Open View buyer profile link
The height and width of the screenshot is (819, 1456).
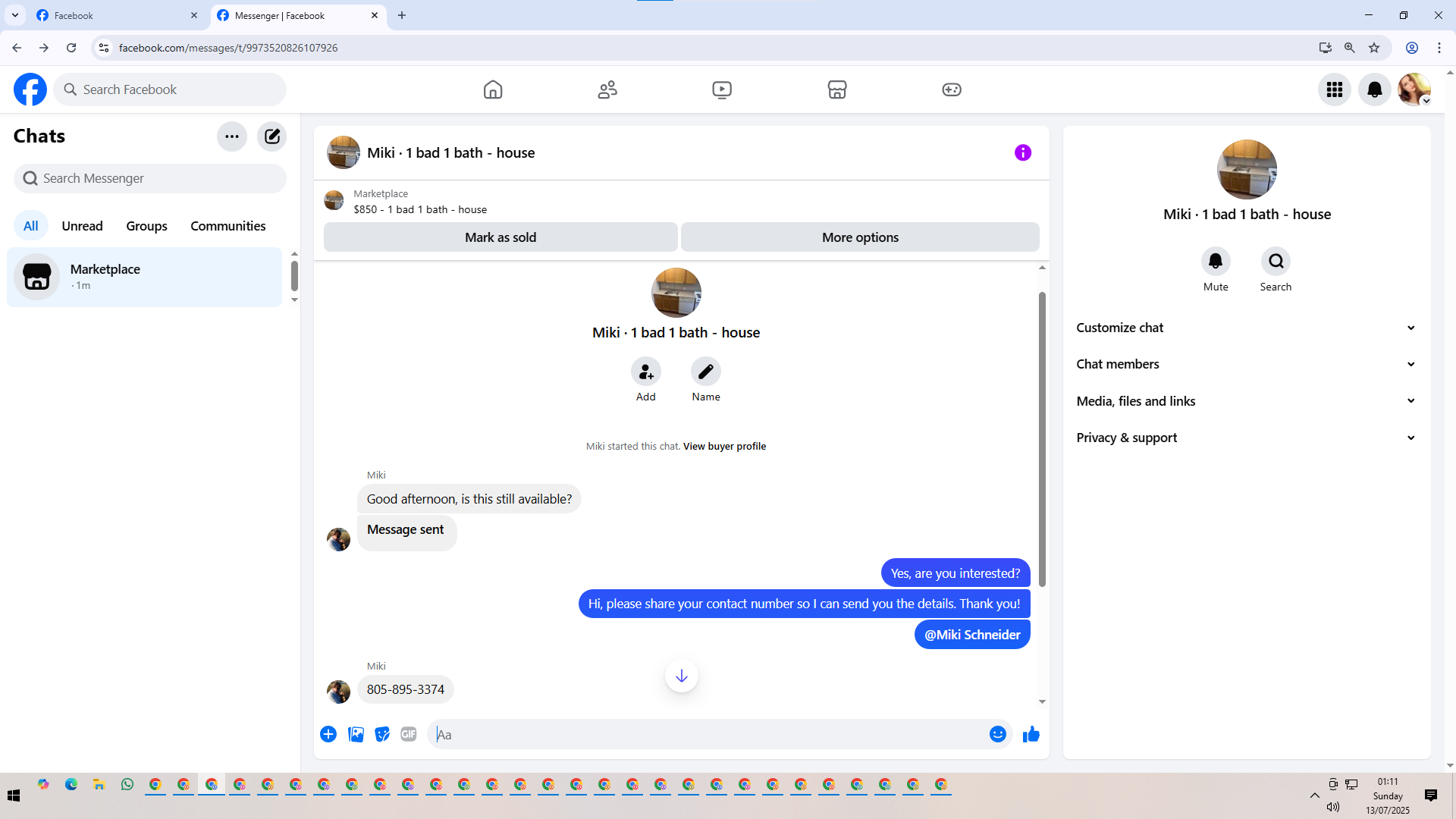[724, 446]
